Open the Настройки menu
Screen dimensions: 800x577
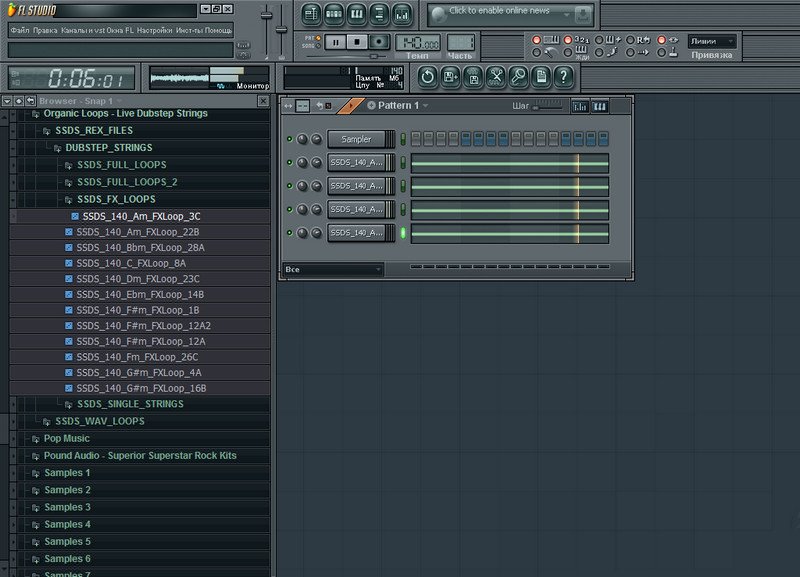(x=154, y=30)
